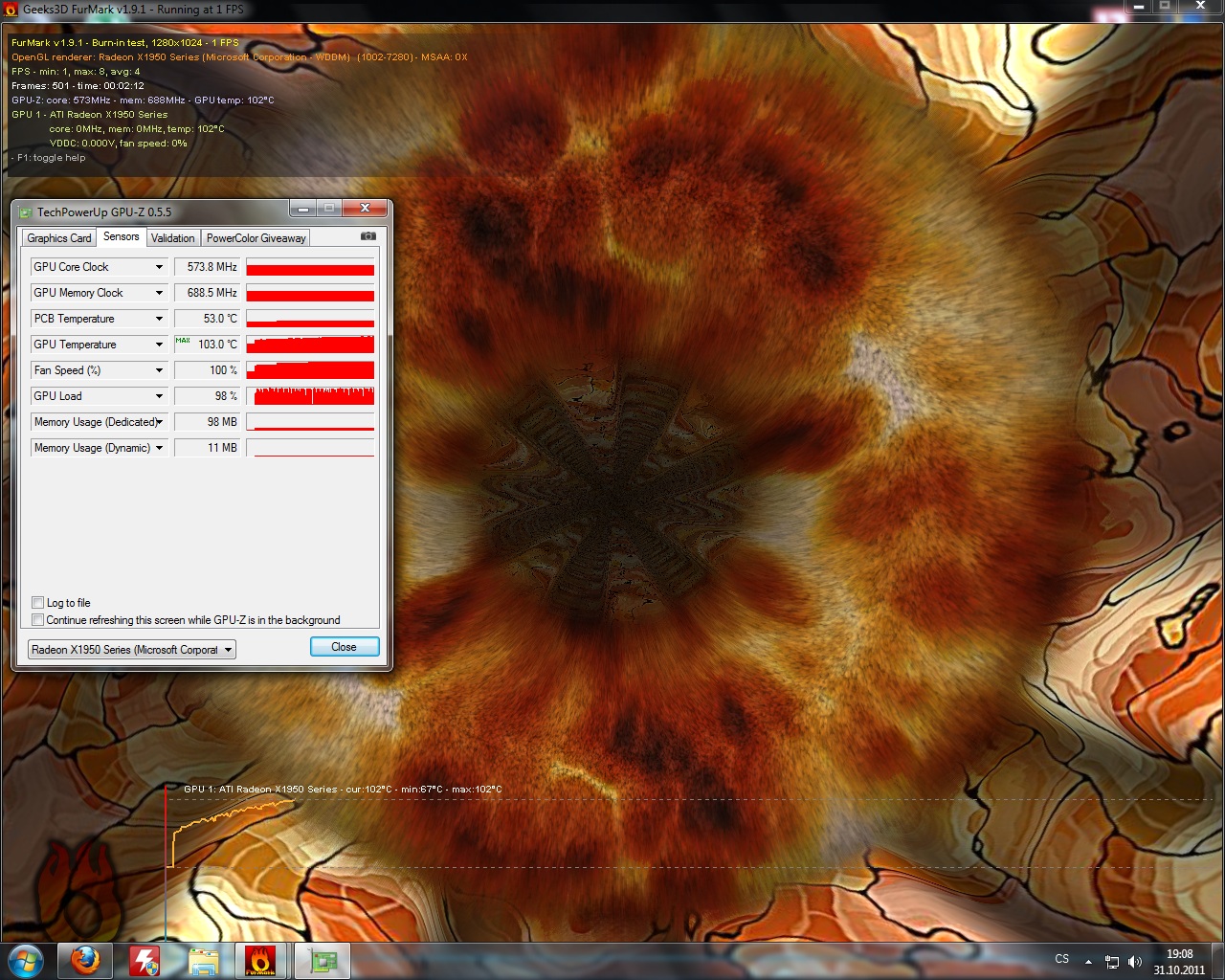This screenshot has height=980, width=1225.
Task: Click the Memory Usage (Dynamic) graph
Action: tap(310, 448)
